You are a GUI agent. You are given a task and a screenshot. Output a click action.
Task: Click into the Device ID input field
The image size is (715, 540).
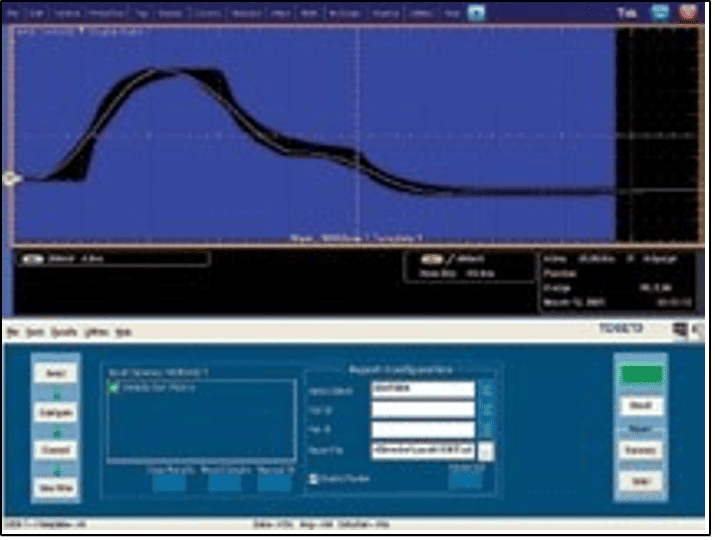pyautogui.click(x=421, y=390)
